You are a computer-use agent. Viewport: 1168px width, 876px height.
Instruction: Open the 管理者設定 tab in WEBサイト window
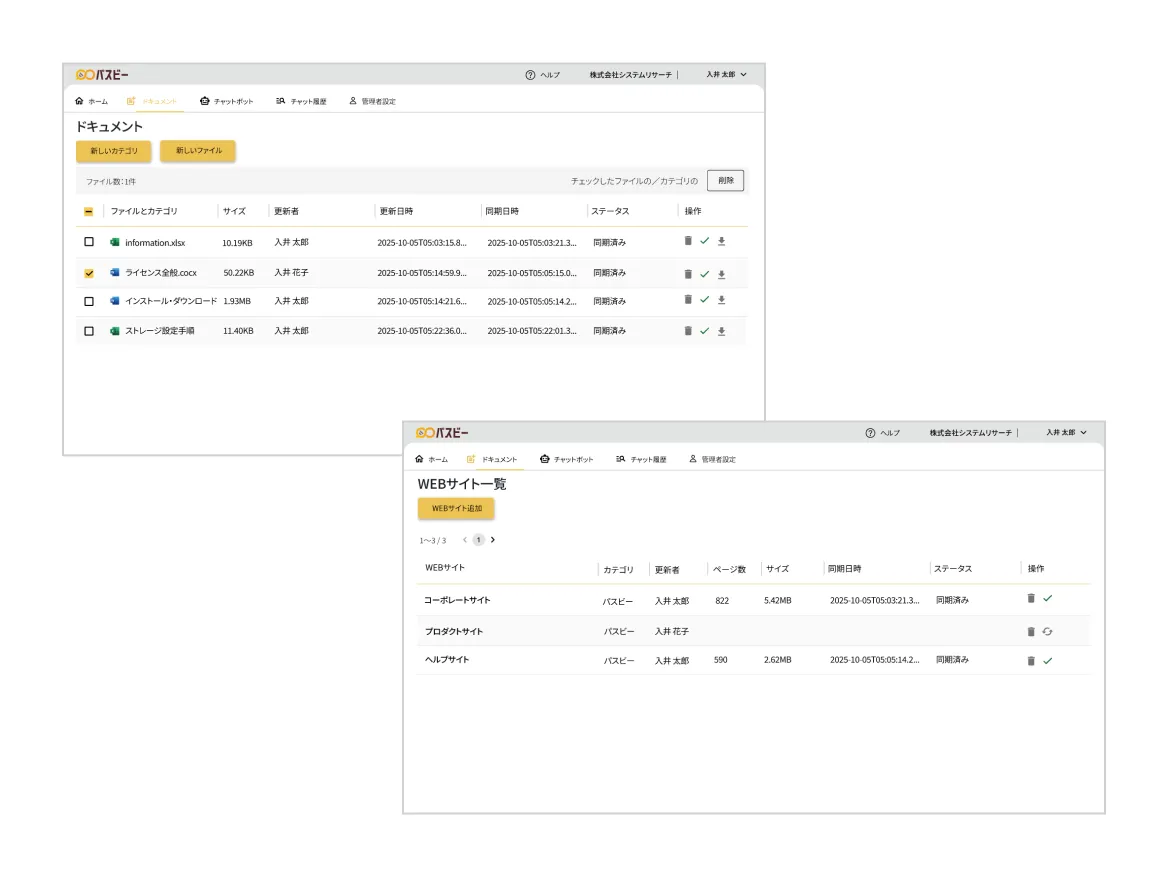[x=711, y=459]
